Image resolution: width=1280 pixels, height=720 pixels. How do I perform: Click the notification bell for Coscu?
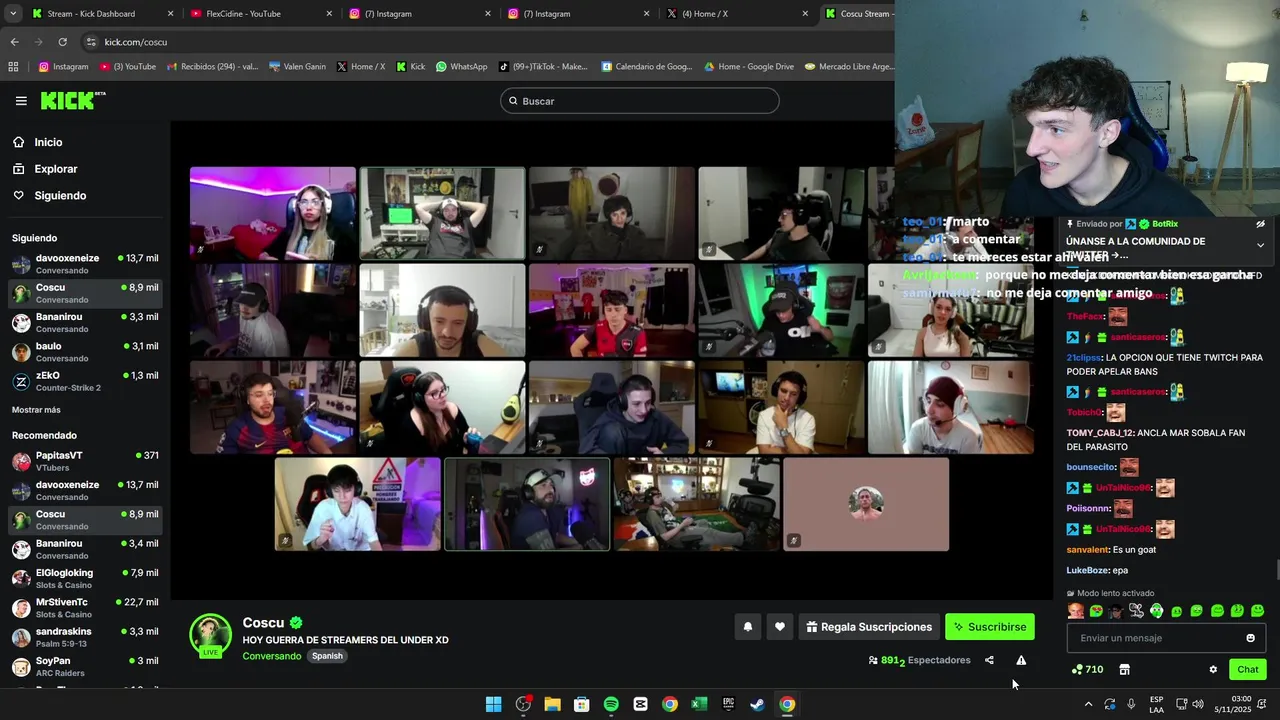[747, 627]
